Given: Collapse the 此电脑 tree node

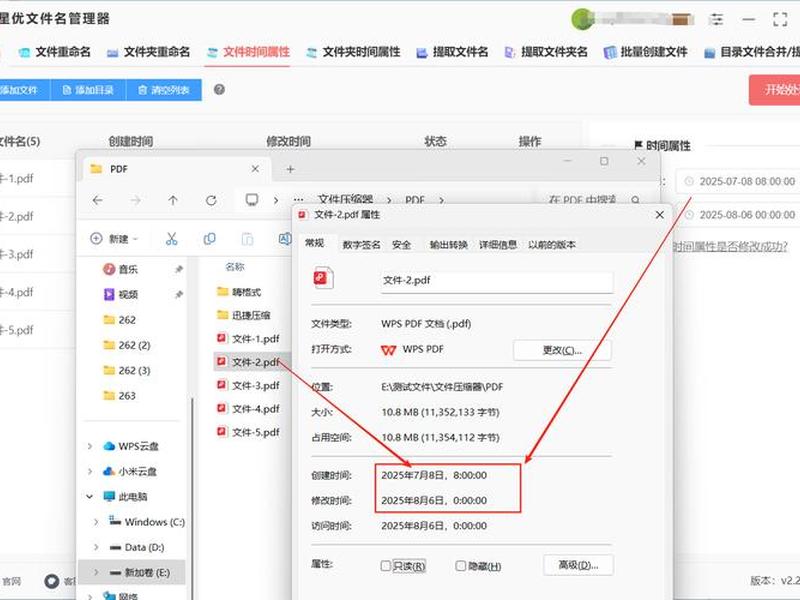Looking at the screenshot, I should pos(90,496).
